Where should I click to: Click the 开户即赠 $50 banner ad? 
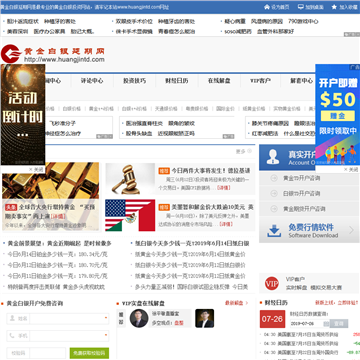pyautogui.click(x=337, y=115)
